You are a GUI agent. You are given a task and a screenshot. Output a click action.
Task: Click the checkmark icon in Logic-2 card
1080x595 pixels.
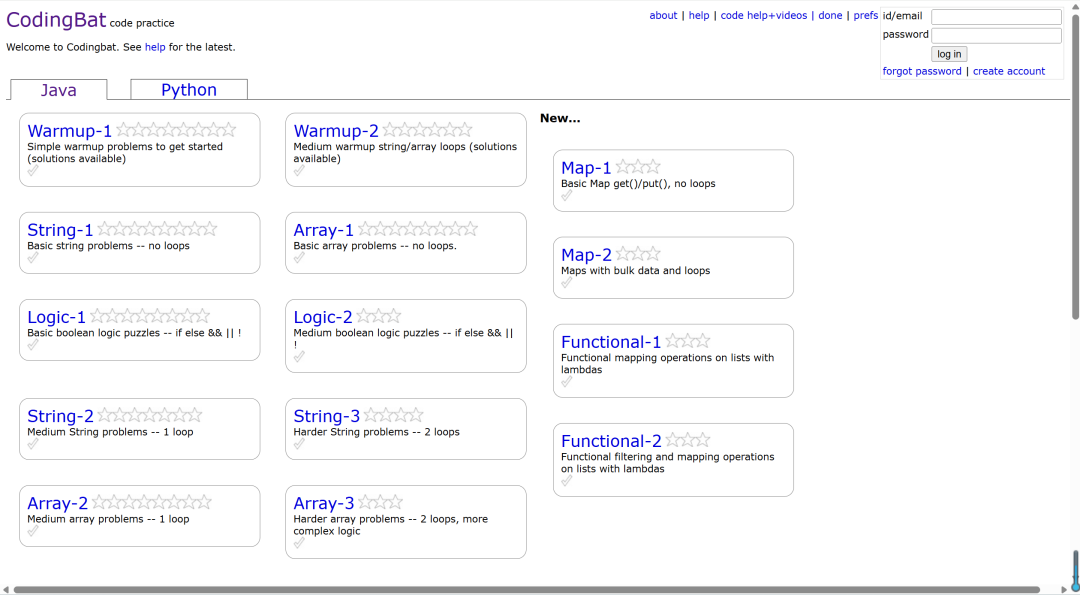pos(299,357)
